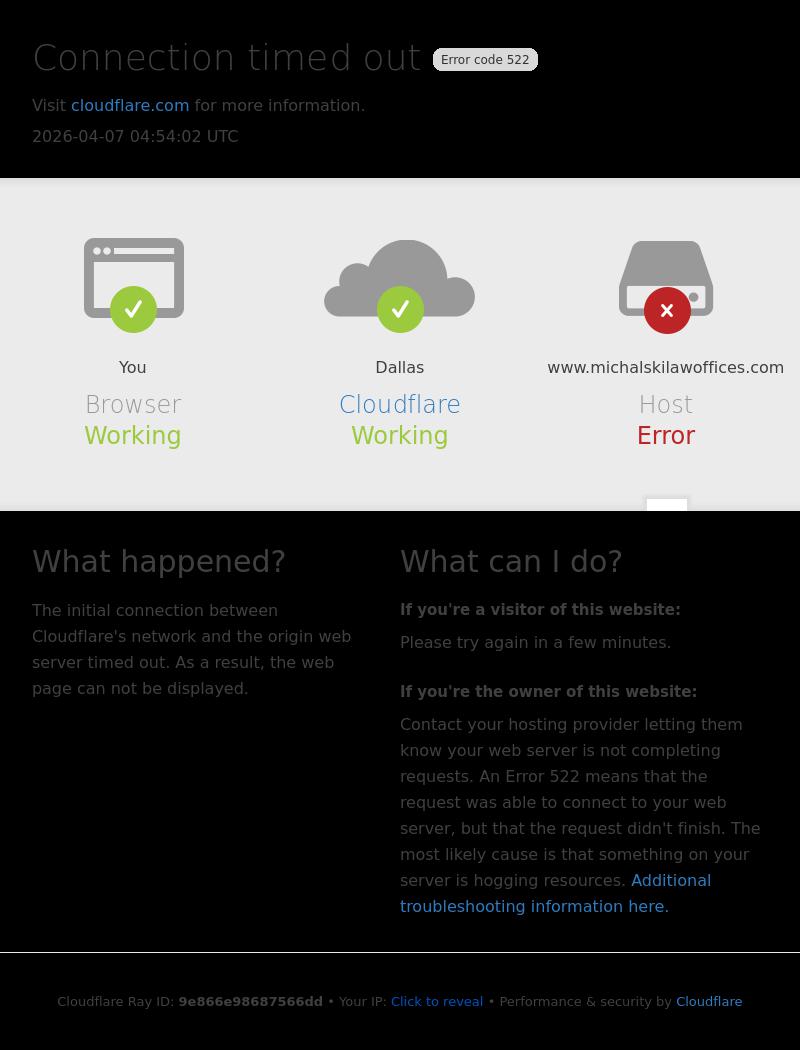The height and width of the screenshot is (1050, 800).
Task: Click the red X error badge
Action: tap(667, 310)
